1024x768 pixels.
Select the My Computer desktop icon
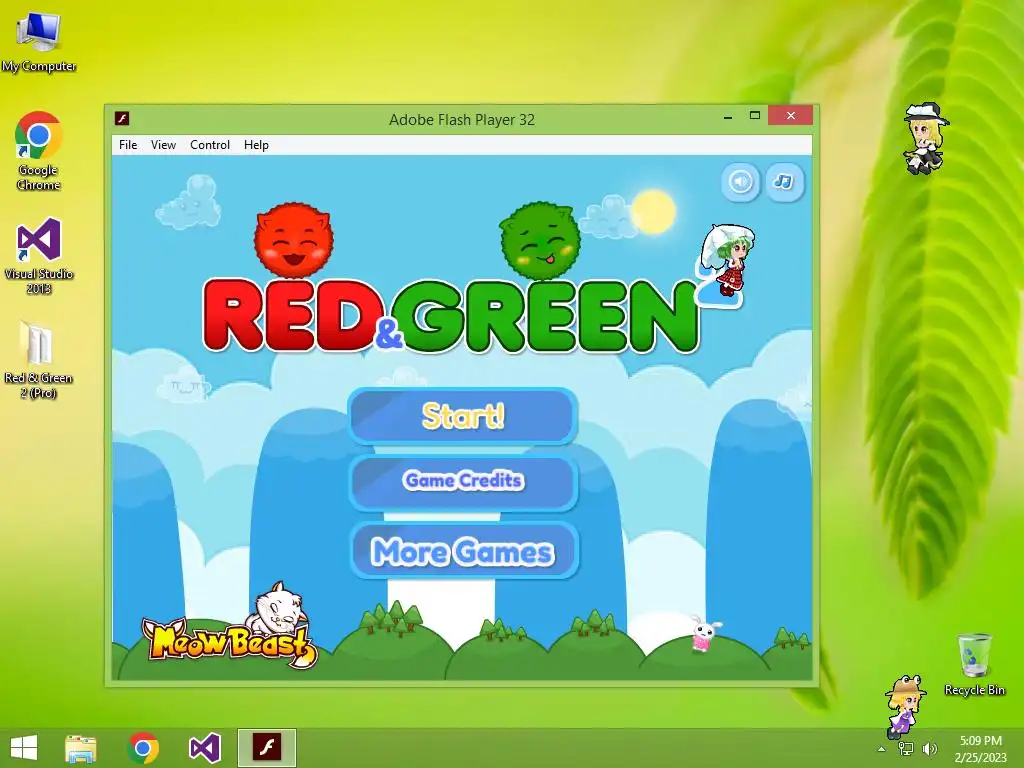click(39, 42)
